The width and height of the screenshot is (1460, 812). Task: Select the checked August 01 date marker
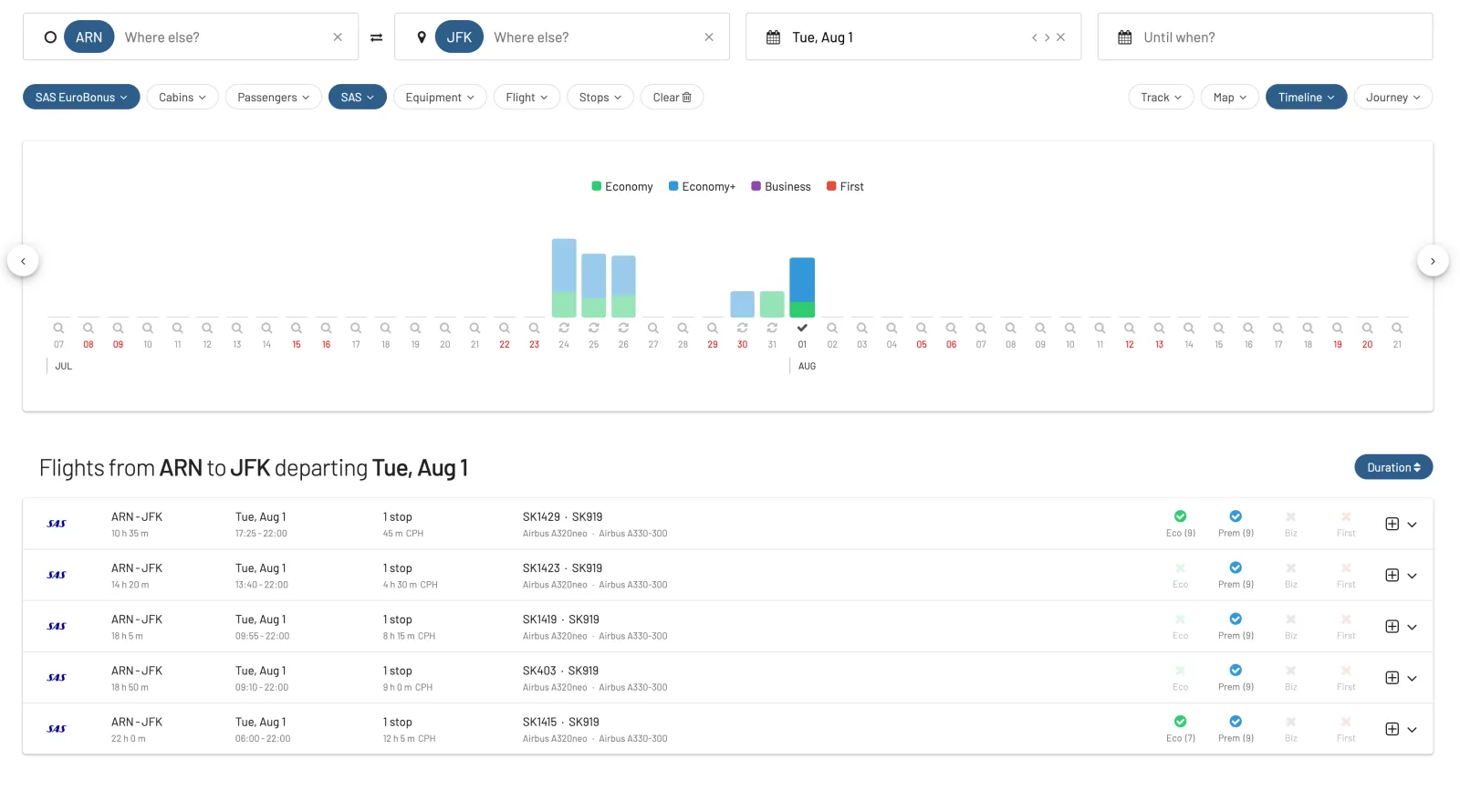(x=802, y=328)
